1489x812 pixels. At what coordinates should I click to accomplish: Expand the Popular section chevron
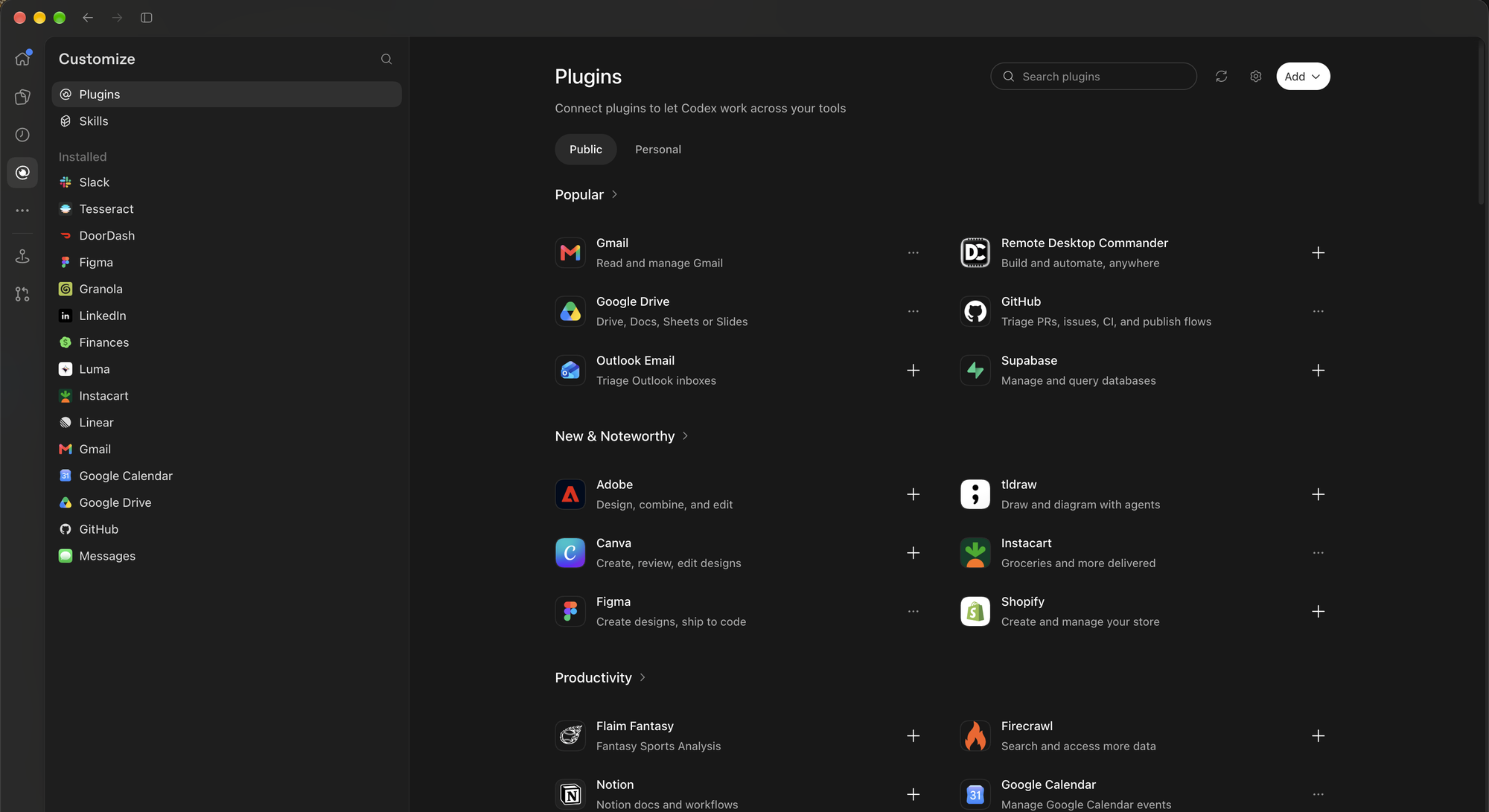click(614, 195)
